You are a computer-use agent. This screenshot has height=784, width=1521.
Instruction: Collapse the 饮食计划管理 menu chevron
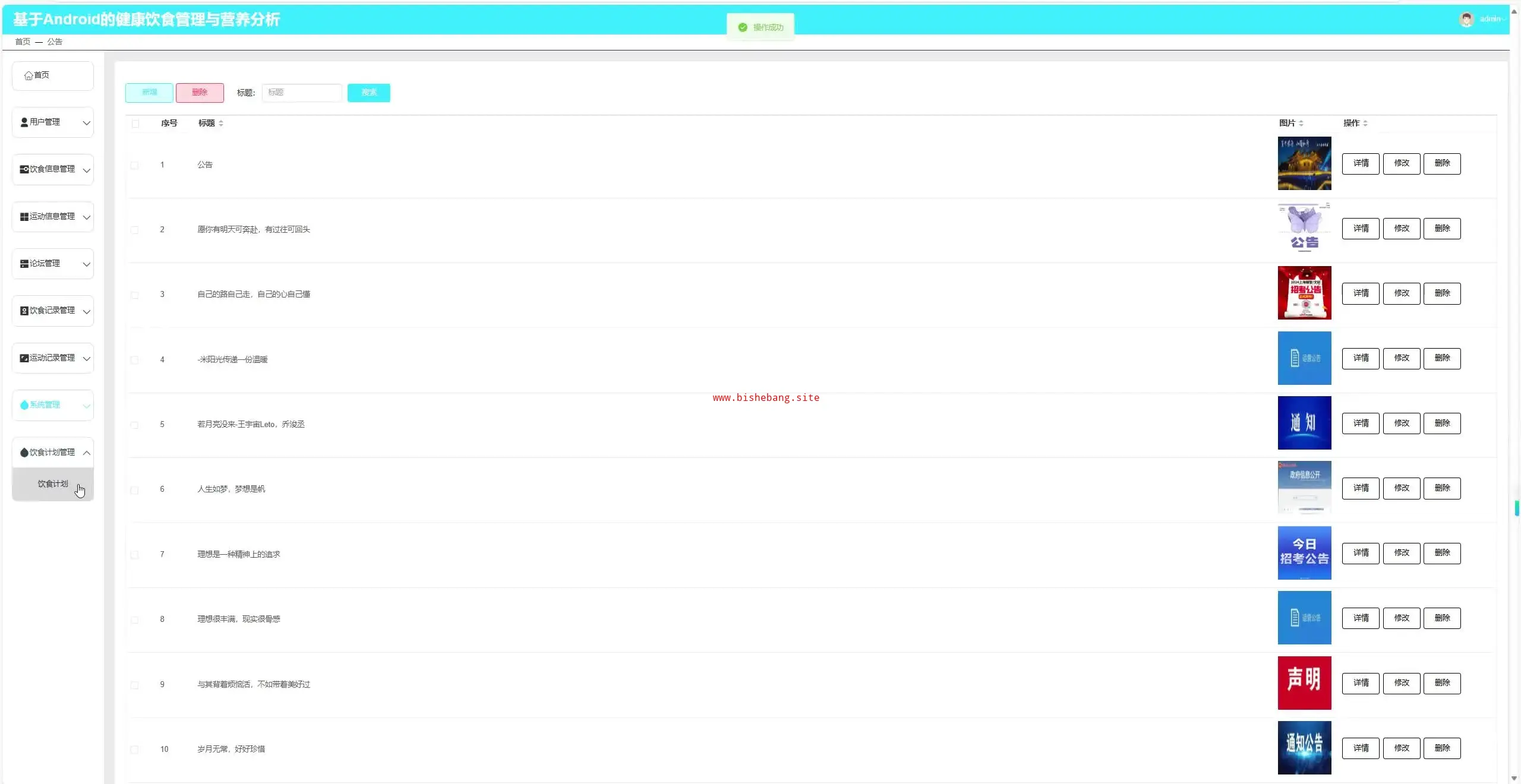pyautogui.click(x=87, y=453)
